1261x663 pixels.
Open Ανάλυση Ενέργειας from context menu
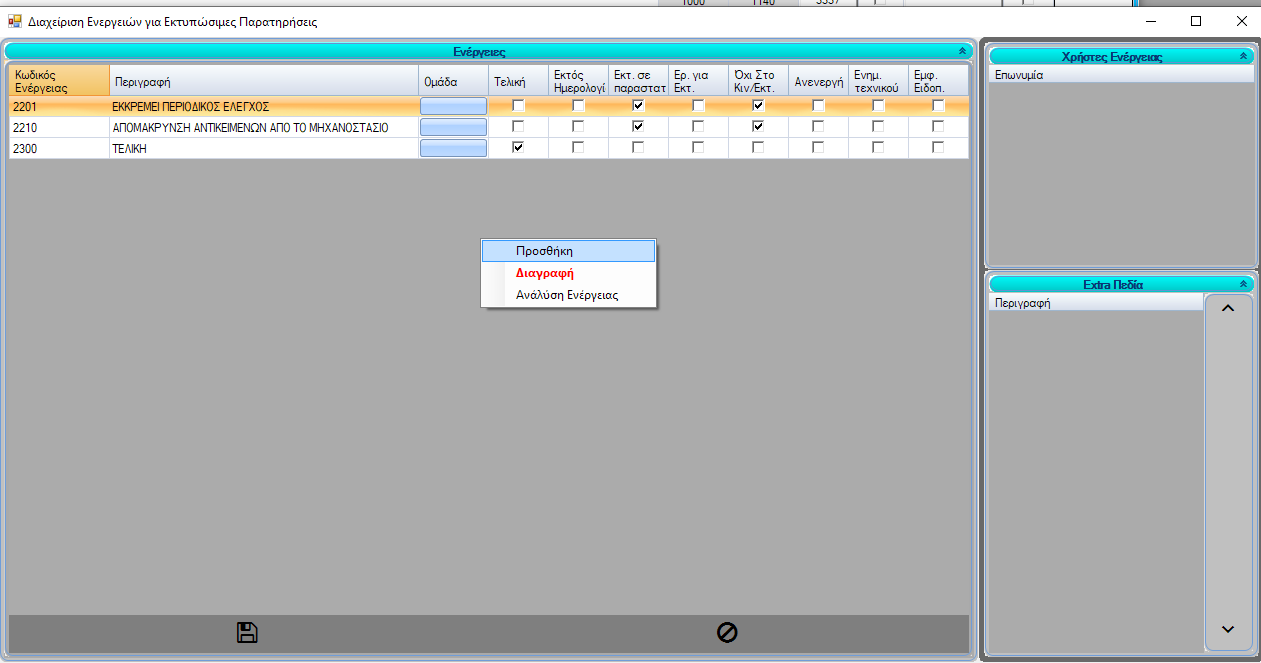[568, 295]
